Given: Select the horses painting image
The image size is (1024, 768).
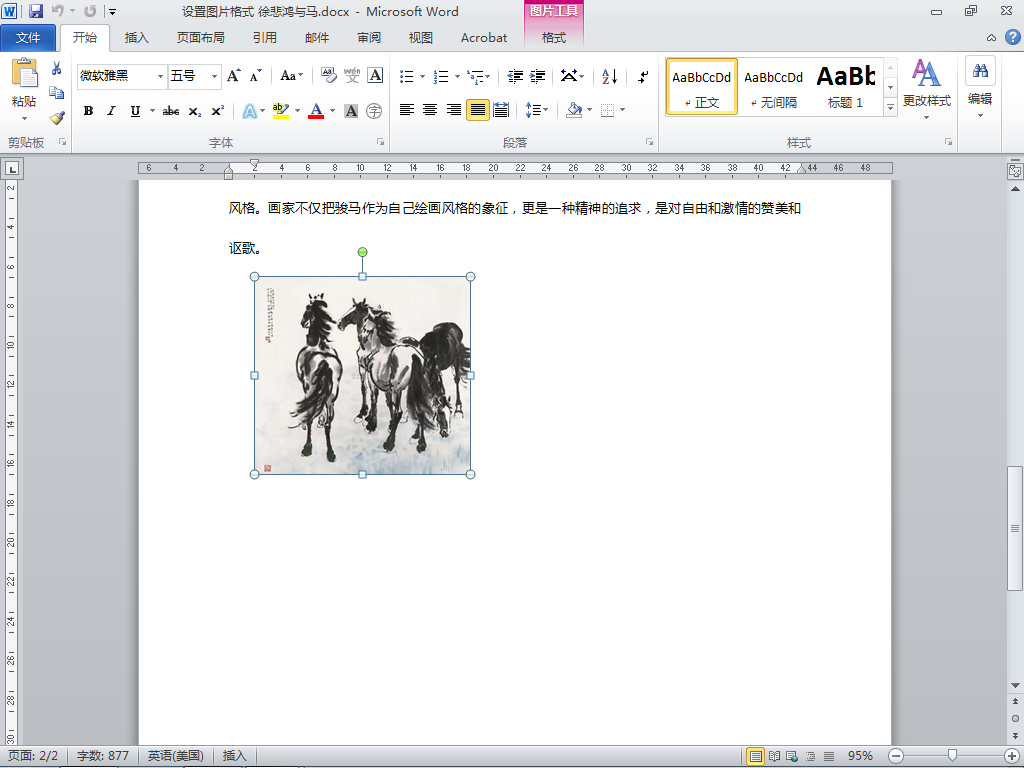Looking at the screenshot, I should click(362, 376).
